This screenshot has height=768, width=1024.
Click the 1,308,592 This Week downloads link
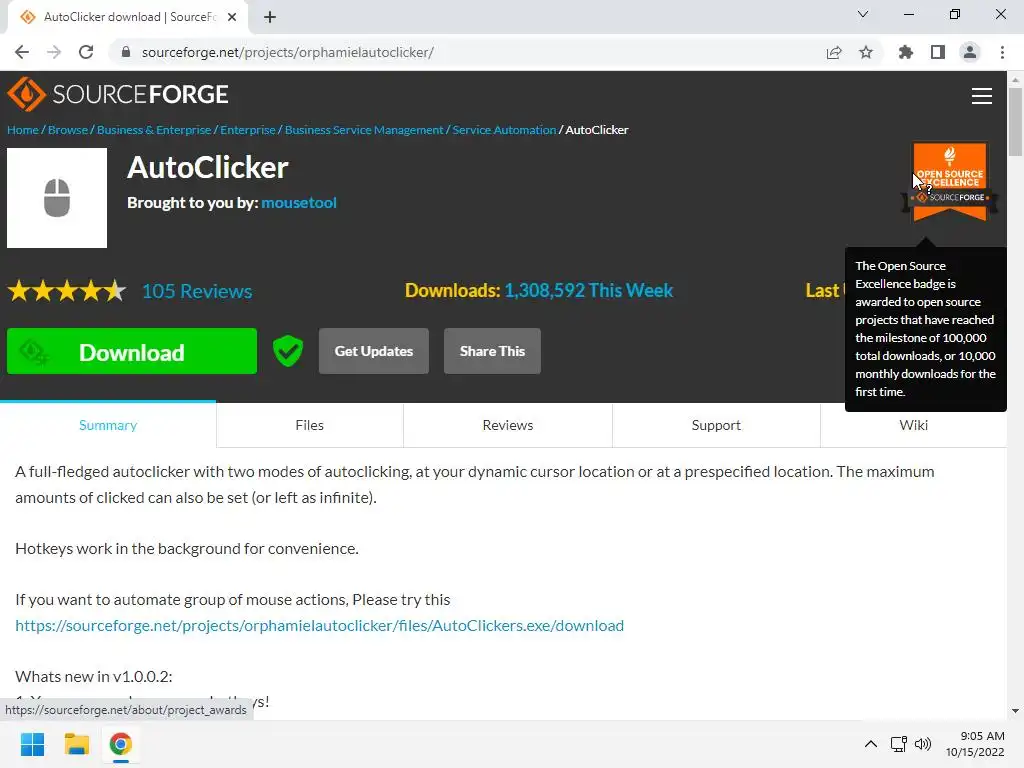coord(588,290)
